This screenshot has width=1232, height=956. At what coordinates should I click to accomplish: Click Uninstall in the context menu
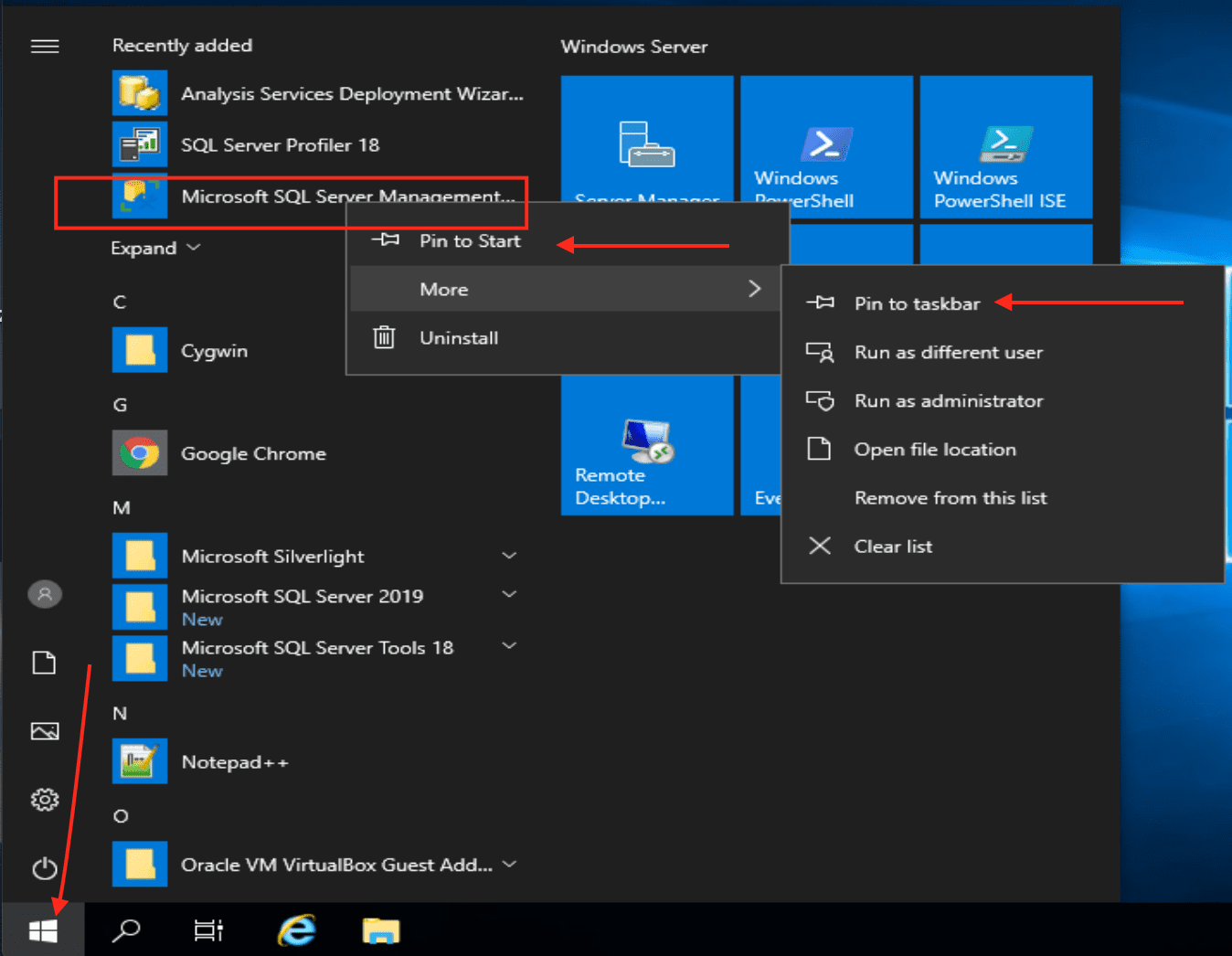[x=459, y=338]
